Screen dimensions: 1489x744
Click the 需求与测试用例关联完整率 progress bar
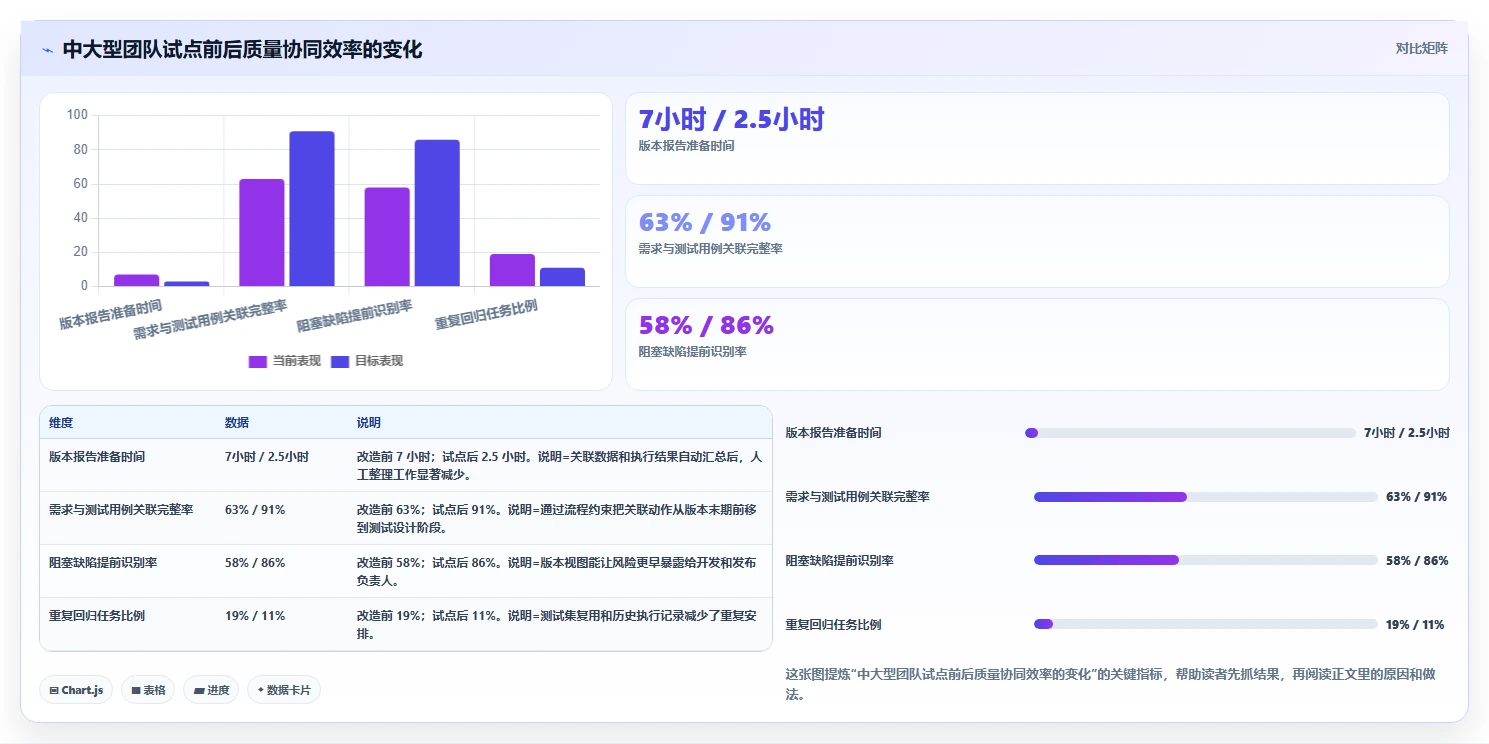pyautogui.click(x=1206, y=497)
